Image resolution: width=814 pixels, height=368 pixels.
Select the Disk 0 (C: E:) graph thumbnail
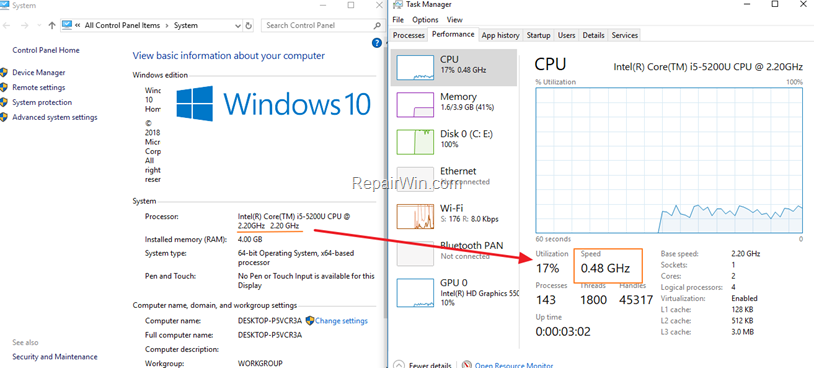pos(415,142)
